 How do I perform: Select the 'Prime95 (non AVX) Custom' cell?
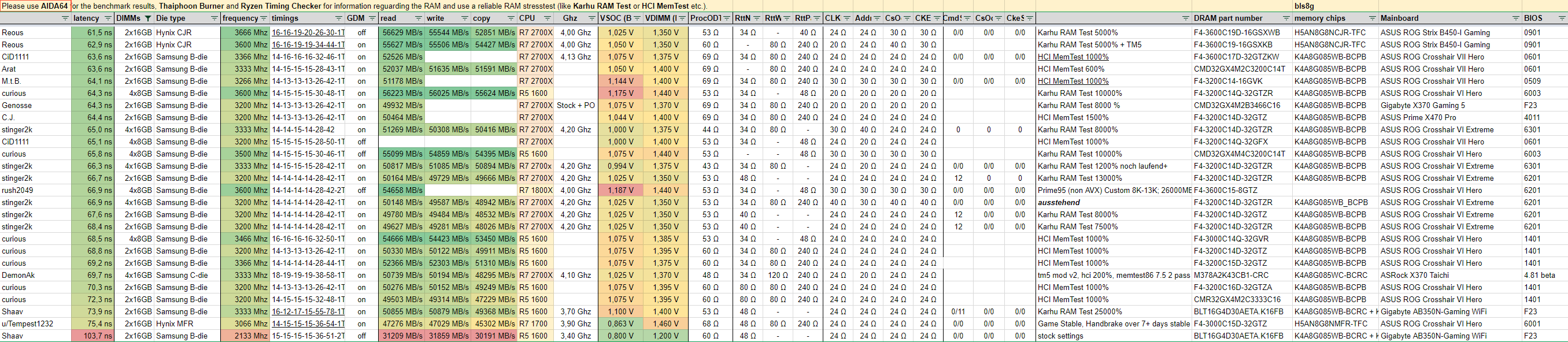pos(1114,190)
